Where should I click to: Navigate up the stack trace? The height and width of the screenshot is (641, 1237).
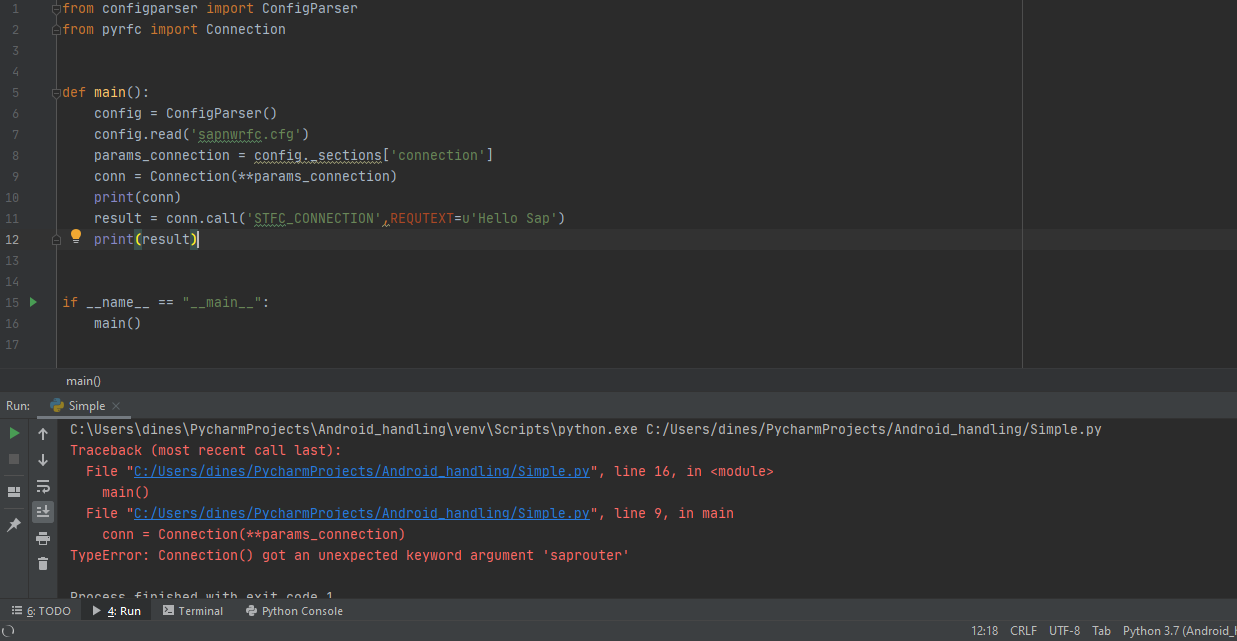[x=42, y=433]
